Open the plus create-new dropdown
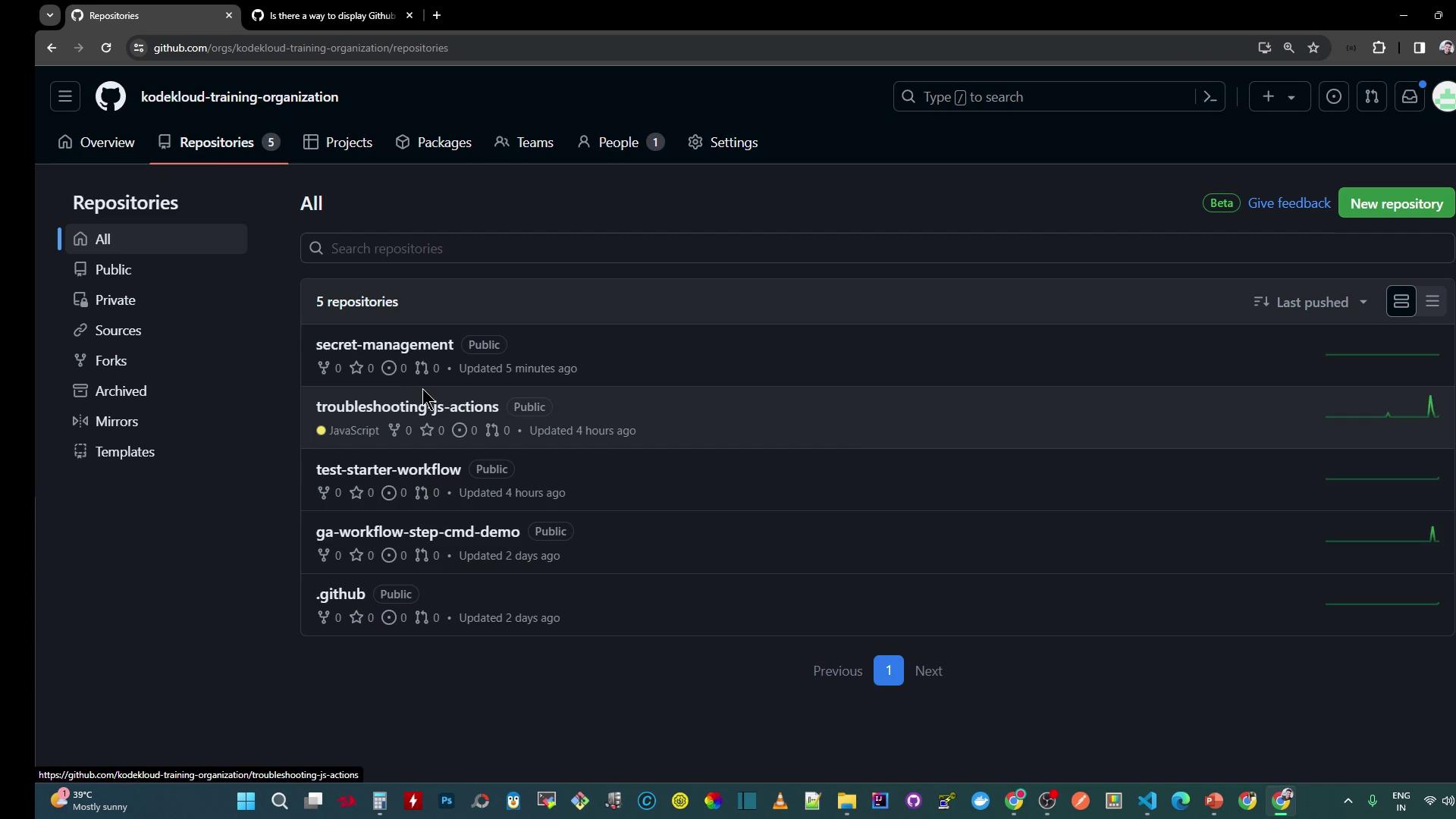Image resolution: width=1456 pixels, height=819 pixels. point(1279,97)
